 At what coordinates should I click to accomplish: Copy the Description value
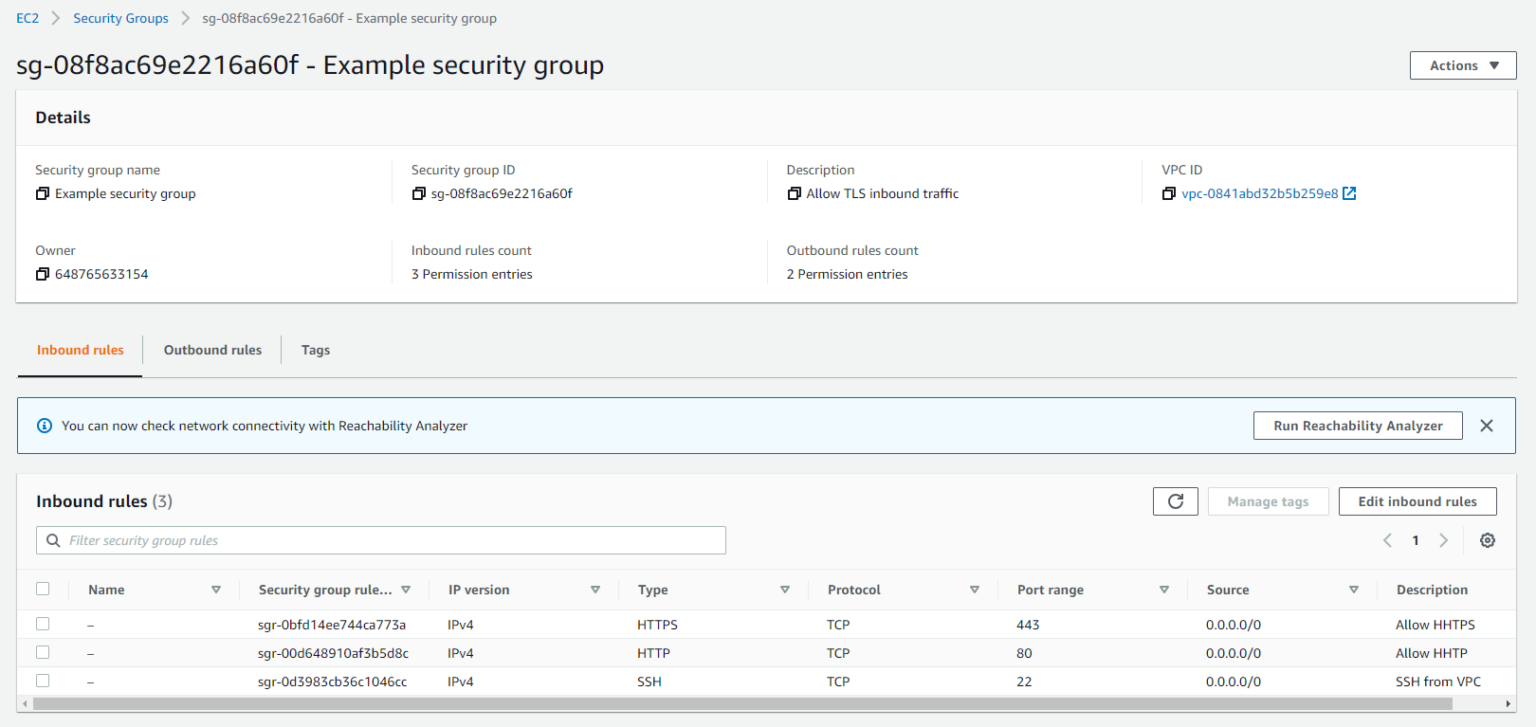791,193
